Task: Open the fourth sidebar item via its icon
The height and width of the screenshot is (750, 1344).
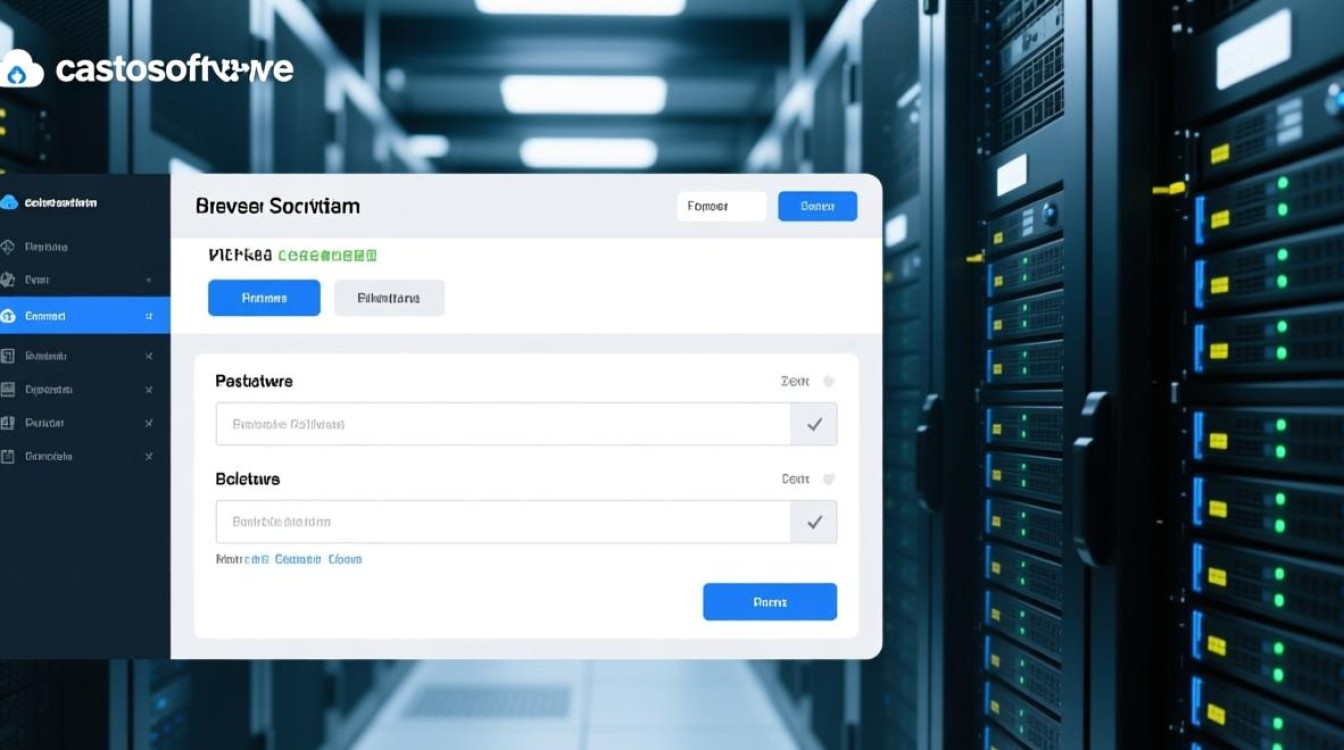Action: (9, 356)
